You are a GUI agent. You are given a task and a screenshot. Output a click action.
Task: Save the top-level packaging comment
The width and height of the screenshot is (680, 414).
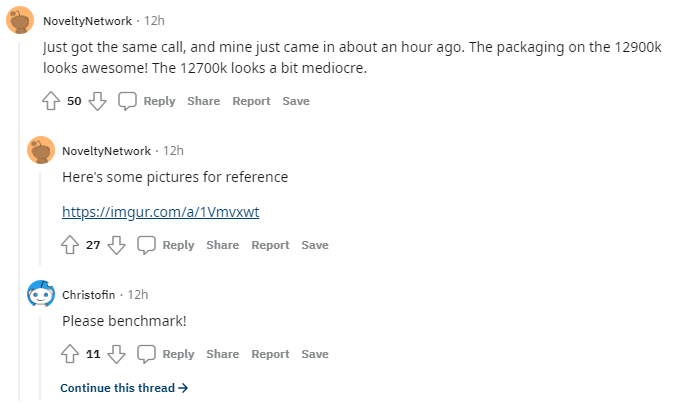point(296,101)
